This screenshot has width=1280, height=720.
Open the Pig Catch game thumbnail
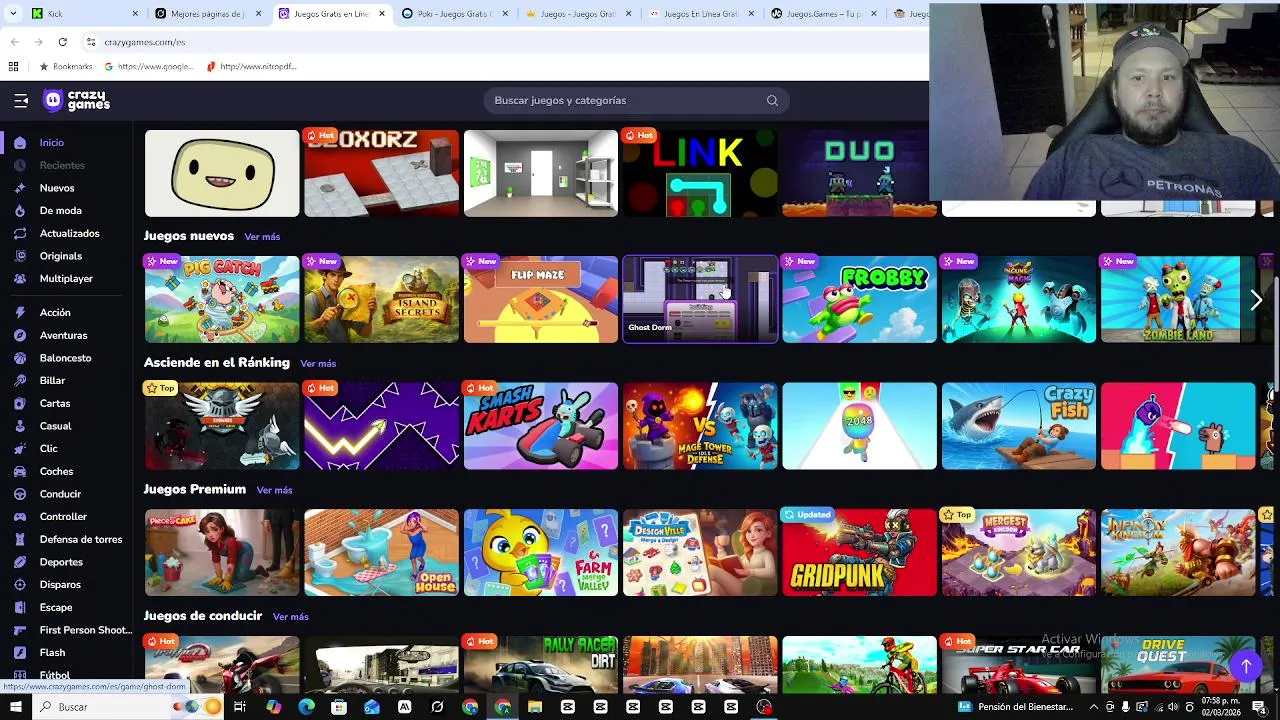pyautogui.click(x=222, y=299)
